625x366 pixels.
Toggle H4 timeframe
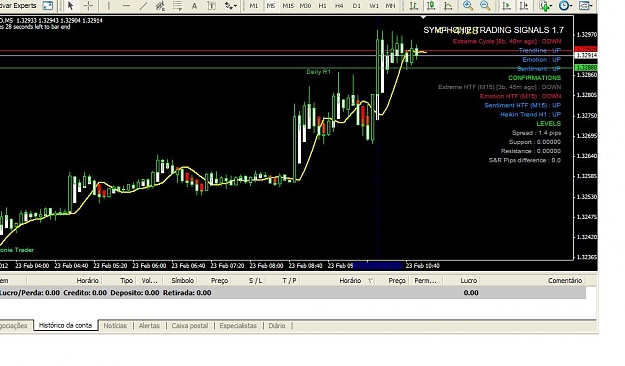339,6
